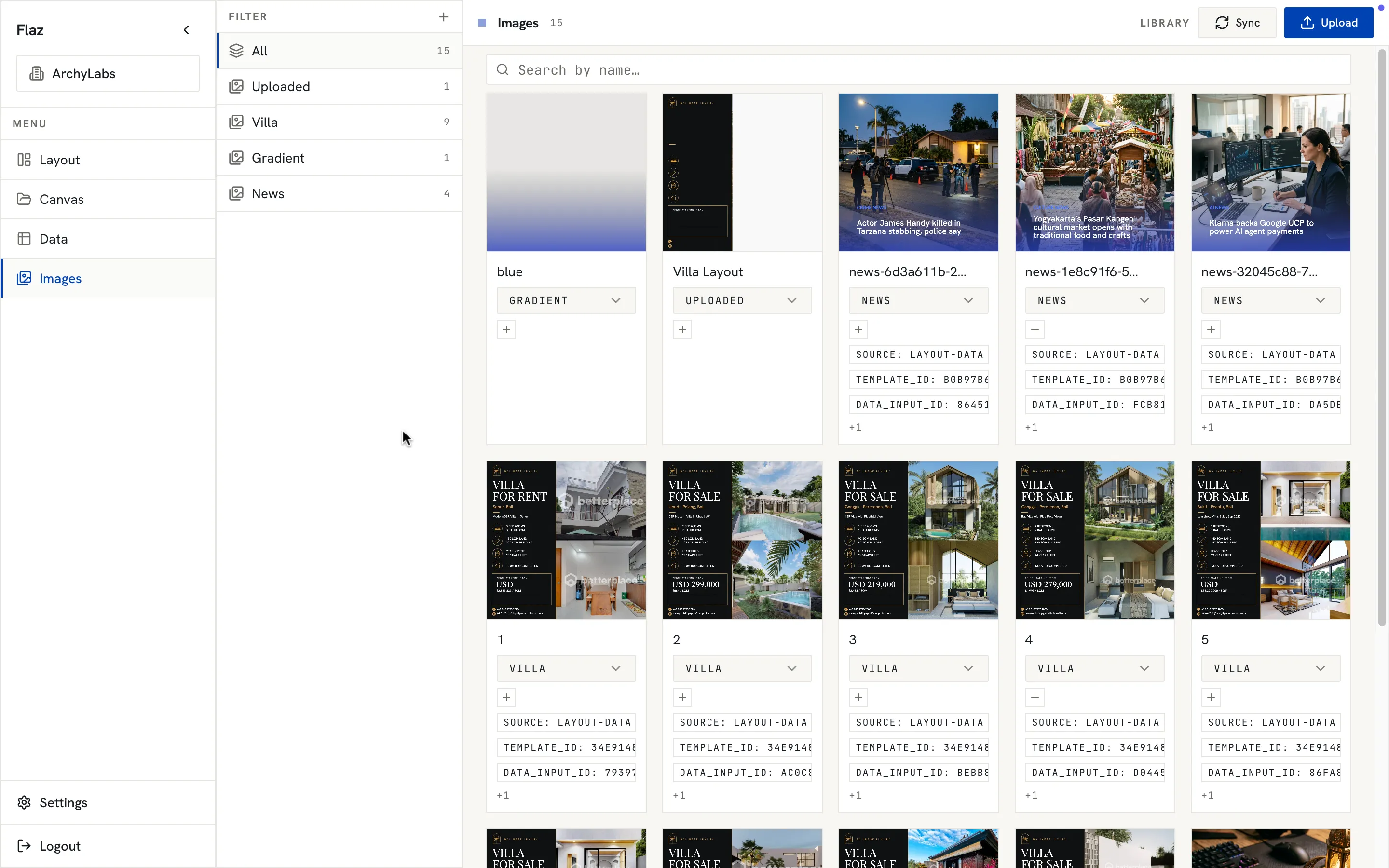Click the Data table icon

(x=24, y=239)
